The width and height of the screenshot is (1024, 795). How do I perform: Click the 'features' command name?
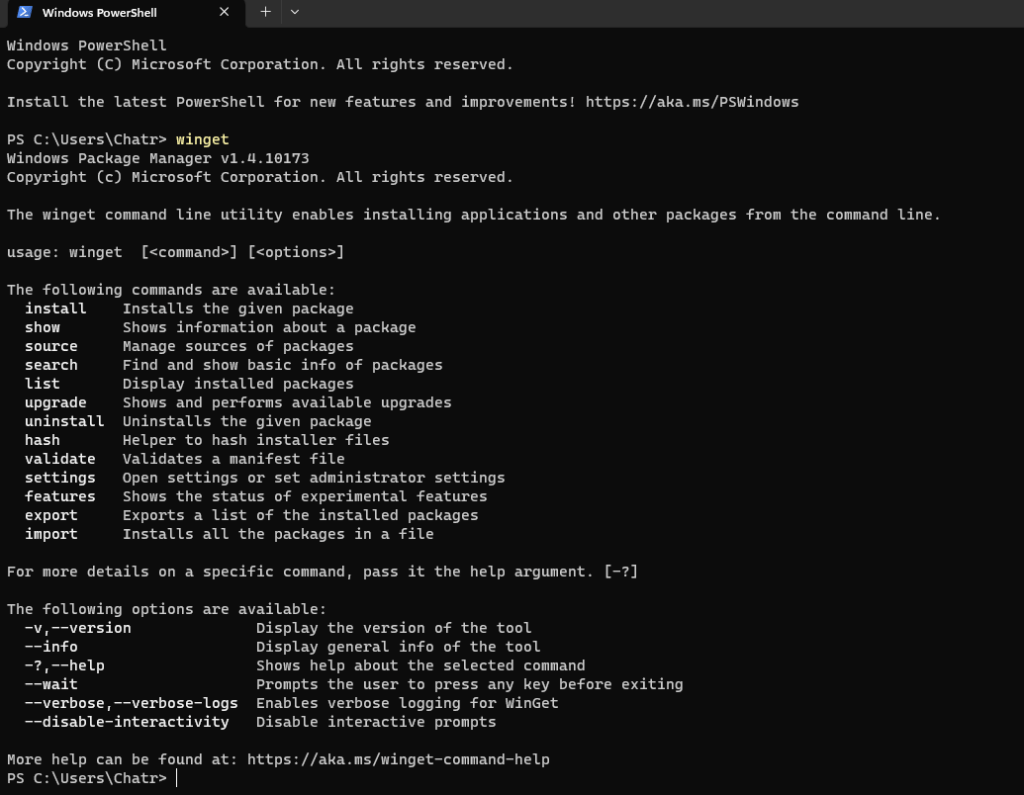pyautogui.click(x=60, y=496)
